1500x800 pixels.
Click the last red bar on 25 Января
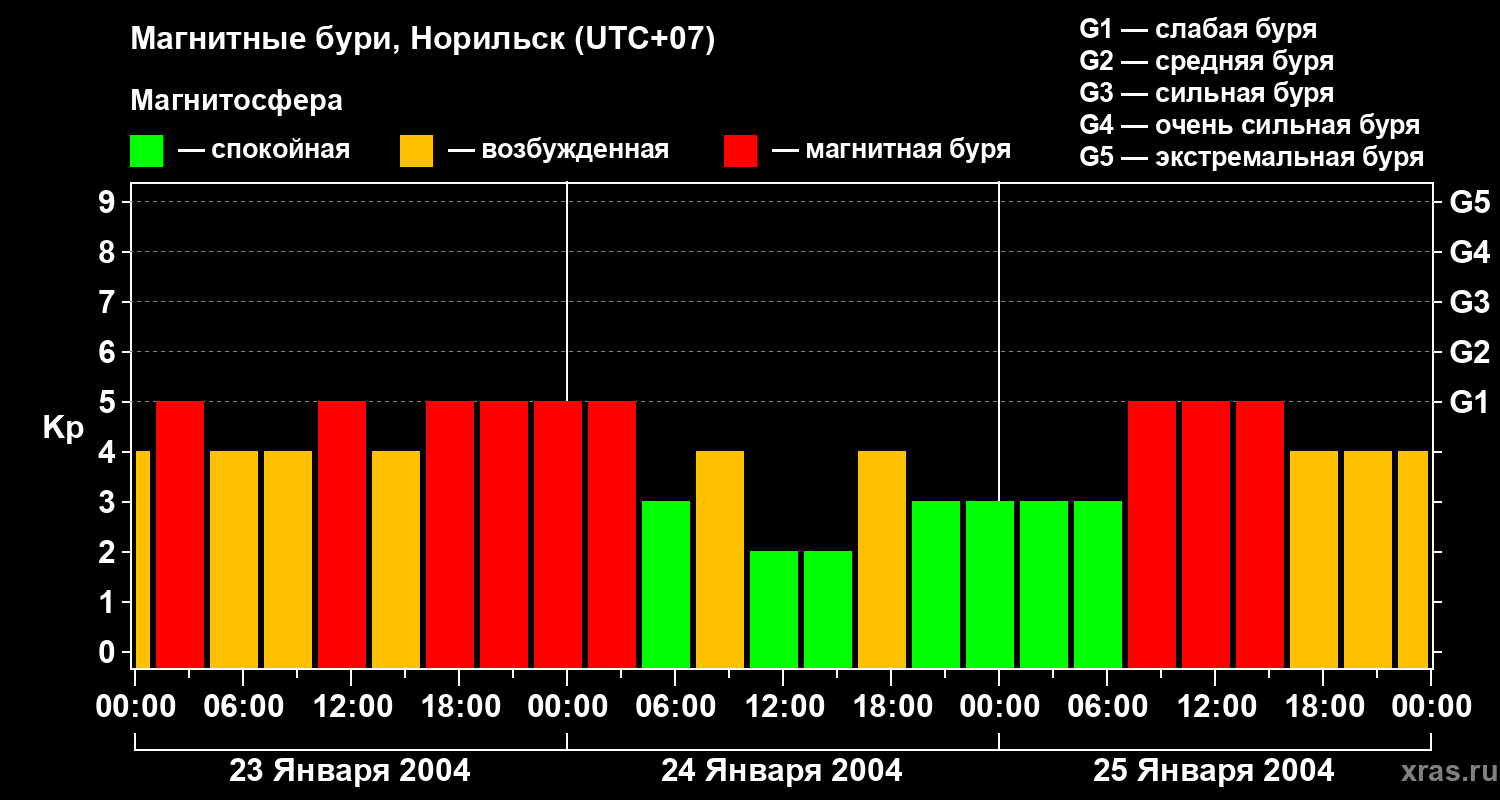pos(1260,535)
